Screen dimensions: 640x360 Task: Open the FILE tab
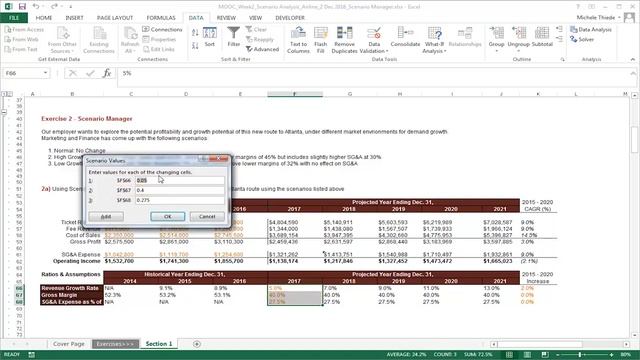14,18
